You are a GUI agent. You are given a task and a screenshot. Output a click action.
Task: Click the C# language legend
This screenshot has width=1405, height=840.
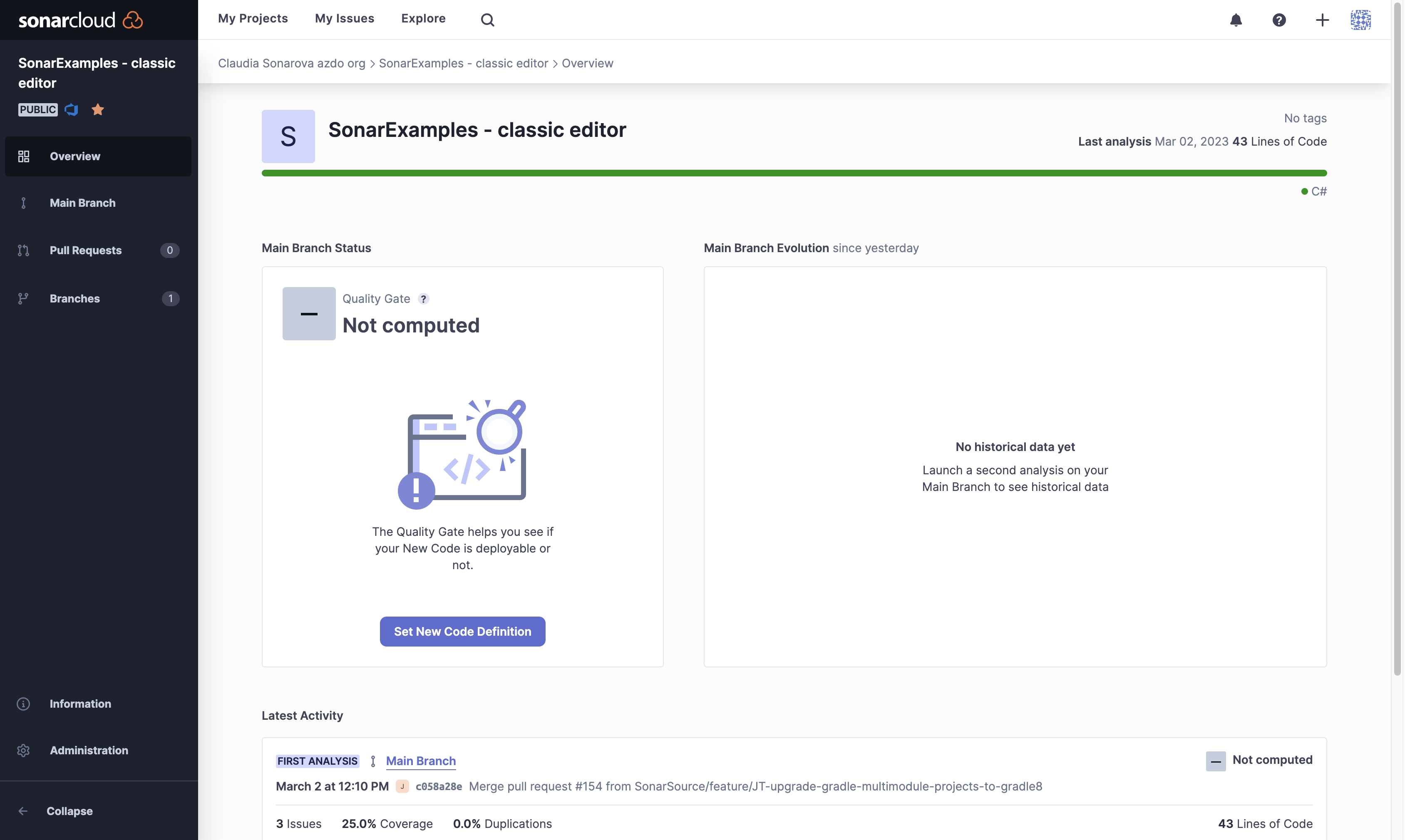1314,191
